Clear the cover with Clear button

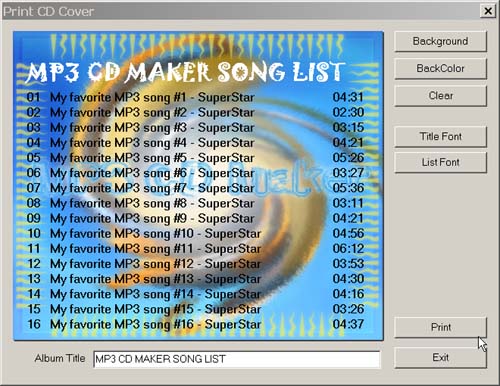pos(440,96)
